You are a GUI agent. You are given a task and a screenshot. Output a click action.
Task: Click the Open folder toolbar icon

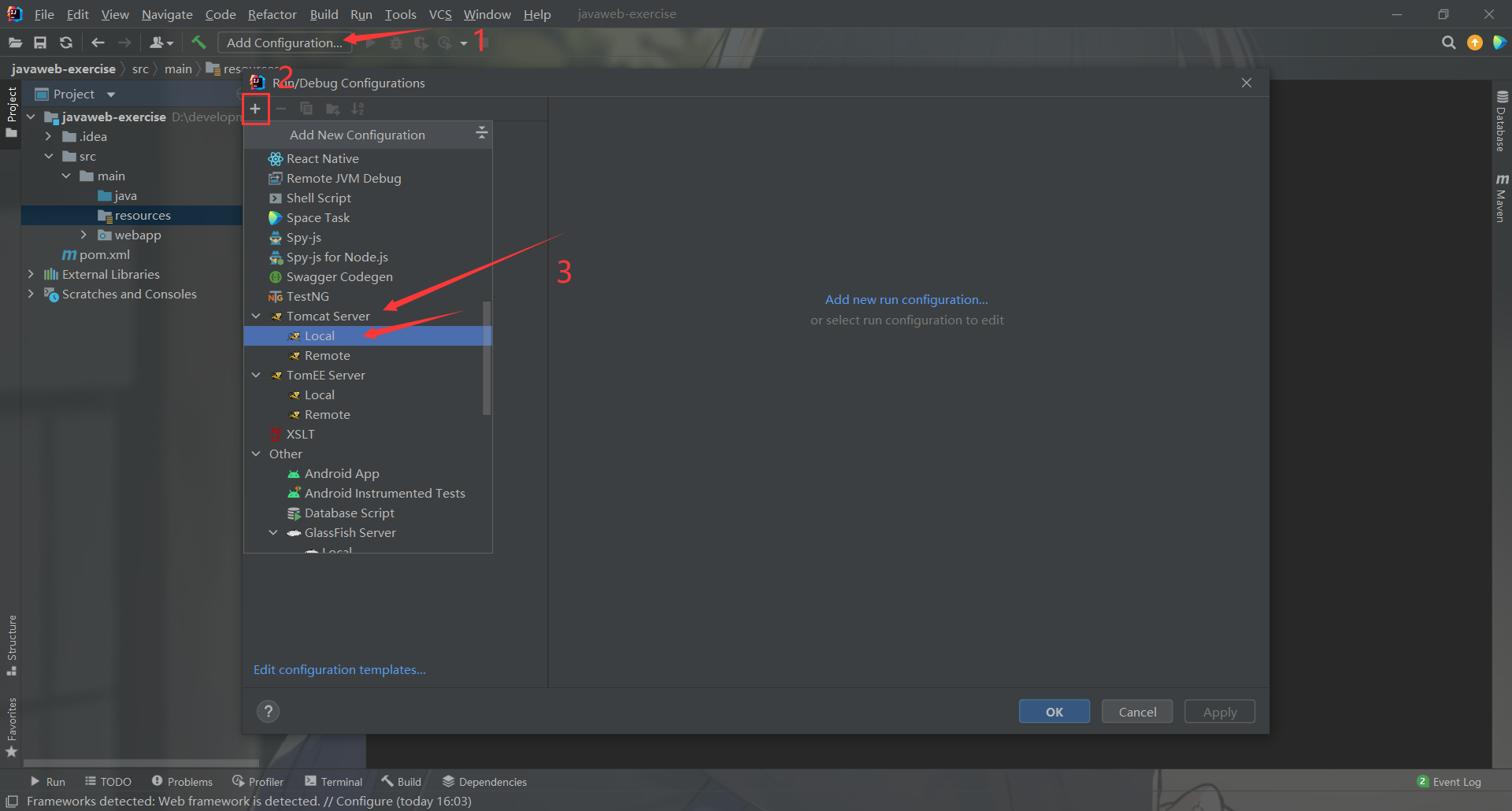15,43
